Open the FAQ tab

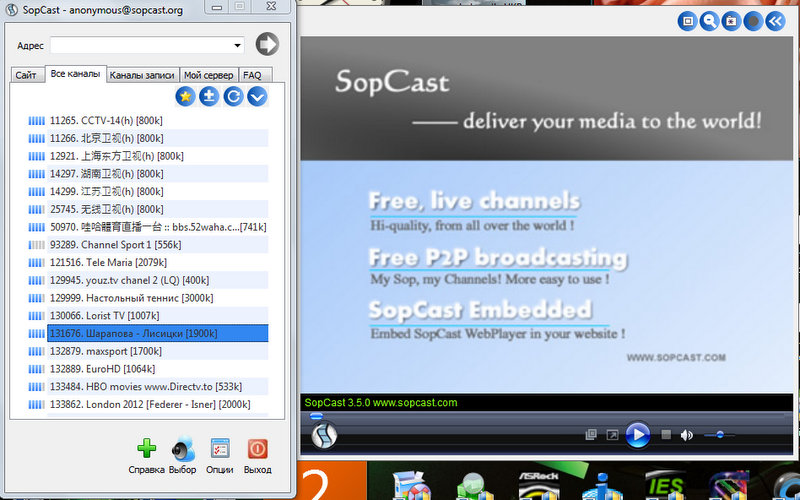[253, 75]
